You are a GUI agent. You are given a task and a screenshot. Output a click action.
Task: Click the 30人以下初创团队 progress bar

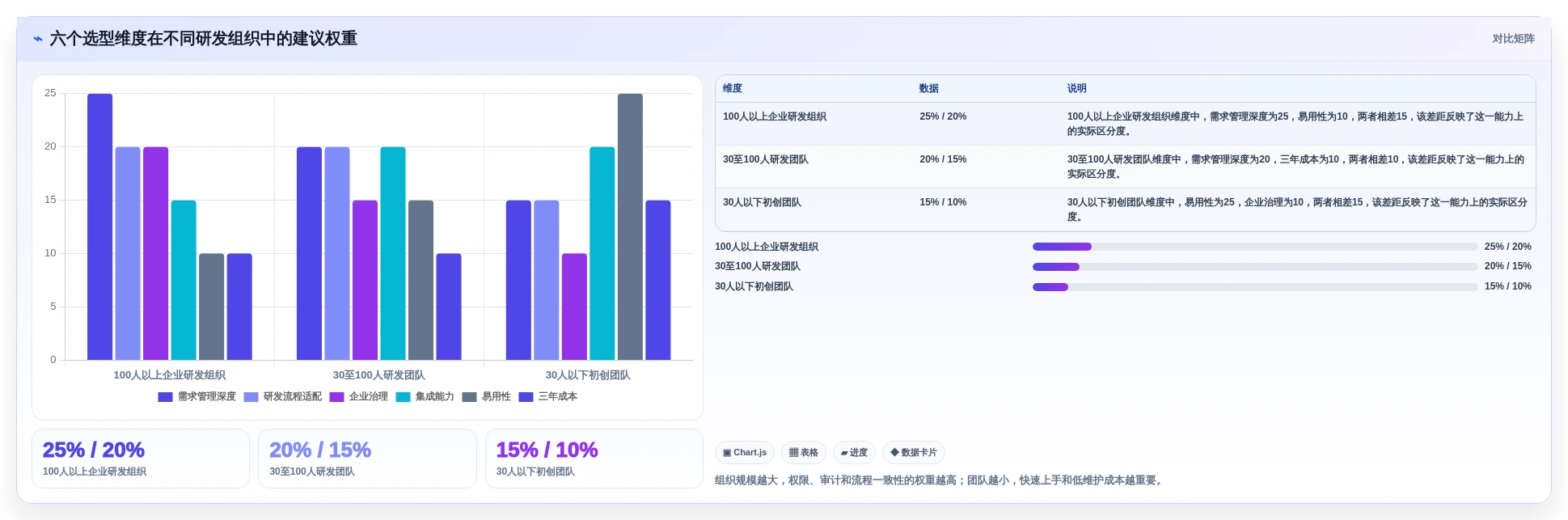tap(1255, 287)
